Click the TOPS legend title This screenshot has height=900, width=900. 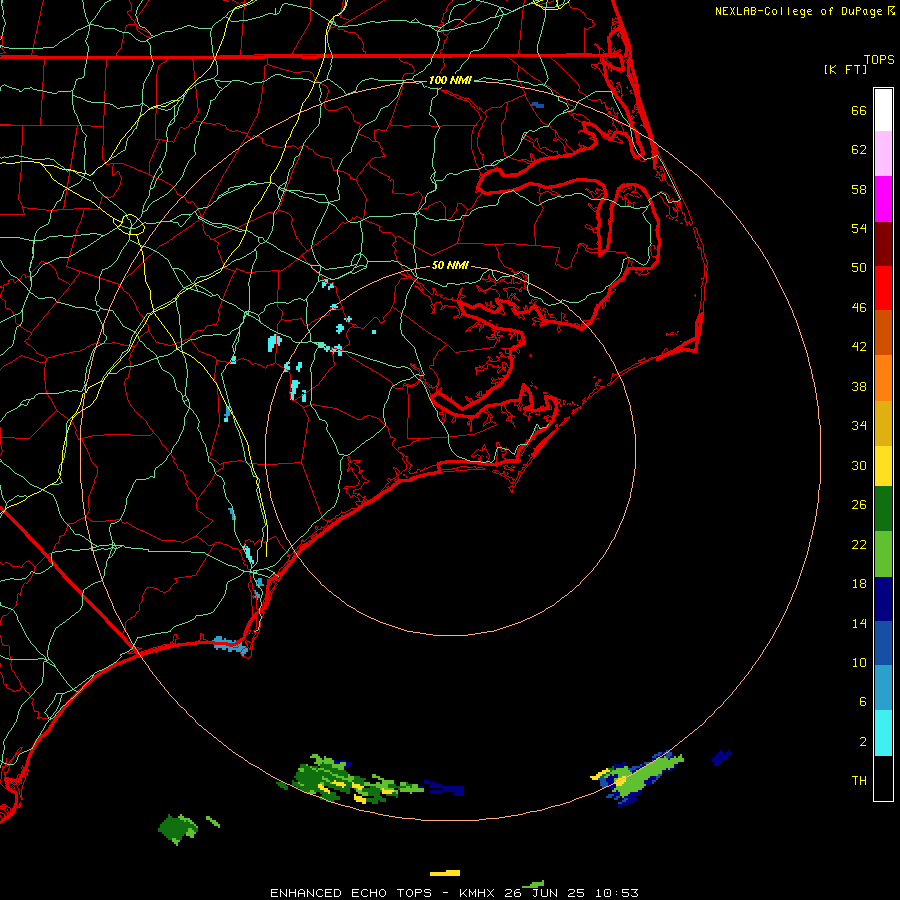point(879,59)
